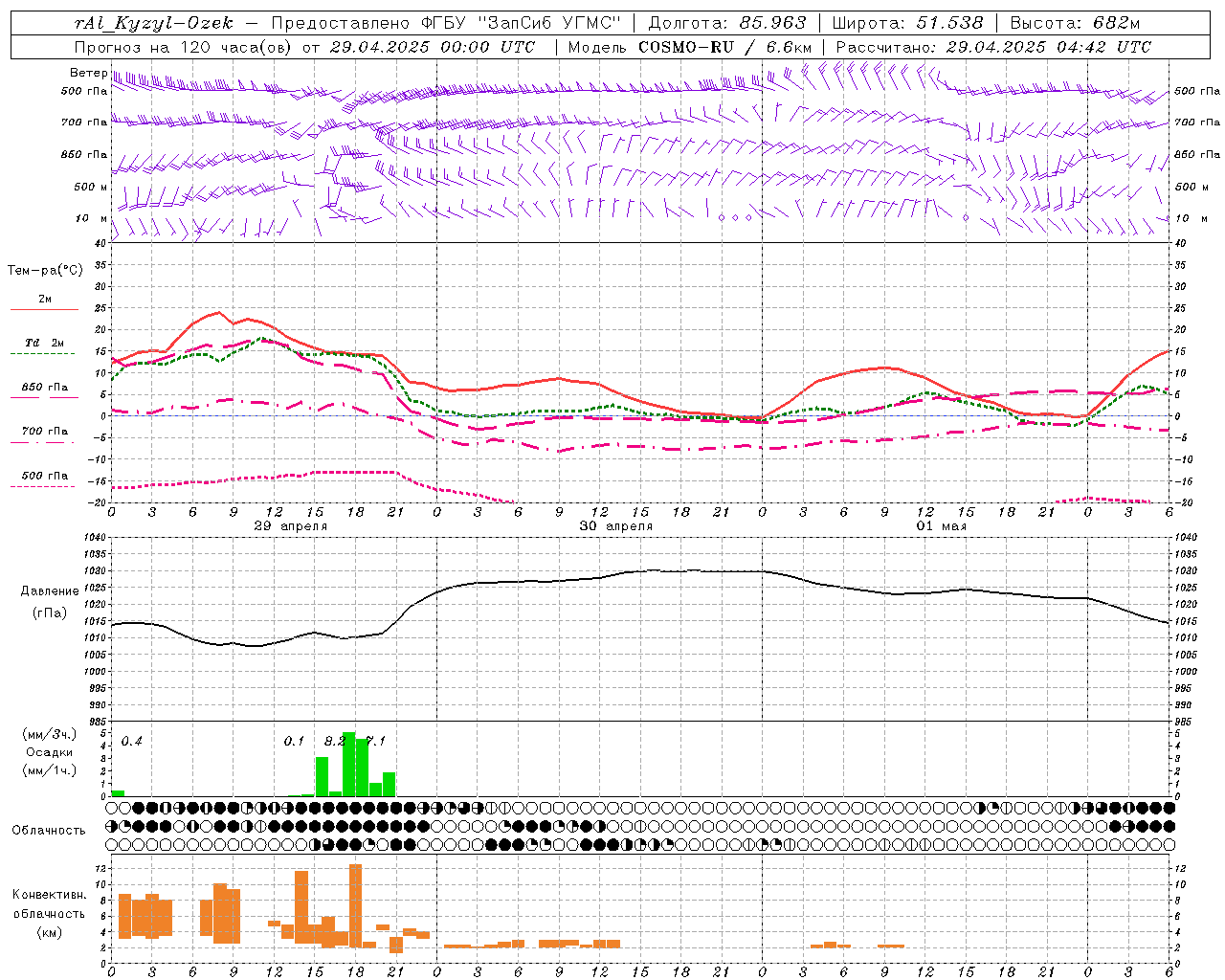Click the Модель COSMO-RU / 6.6км text
This screenshot has height=980, width=1225.
690,47
